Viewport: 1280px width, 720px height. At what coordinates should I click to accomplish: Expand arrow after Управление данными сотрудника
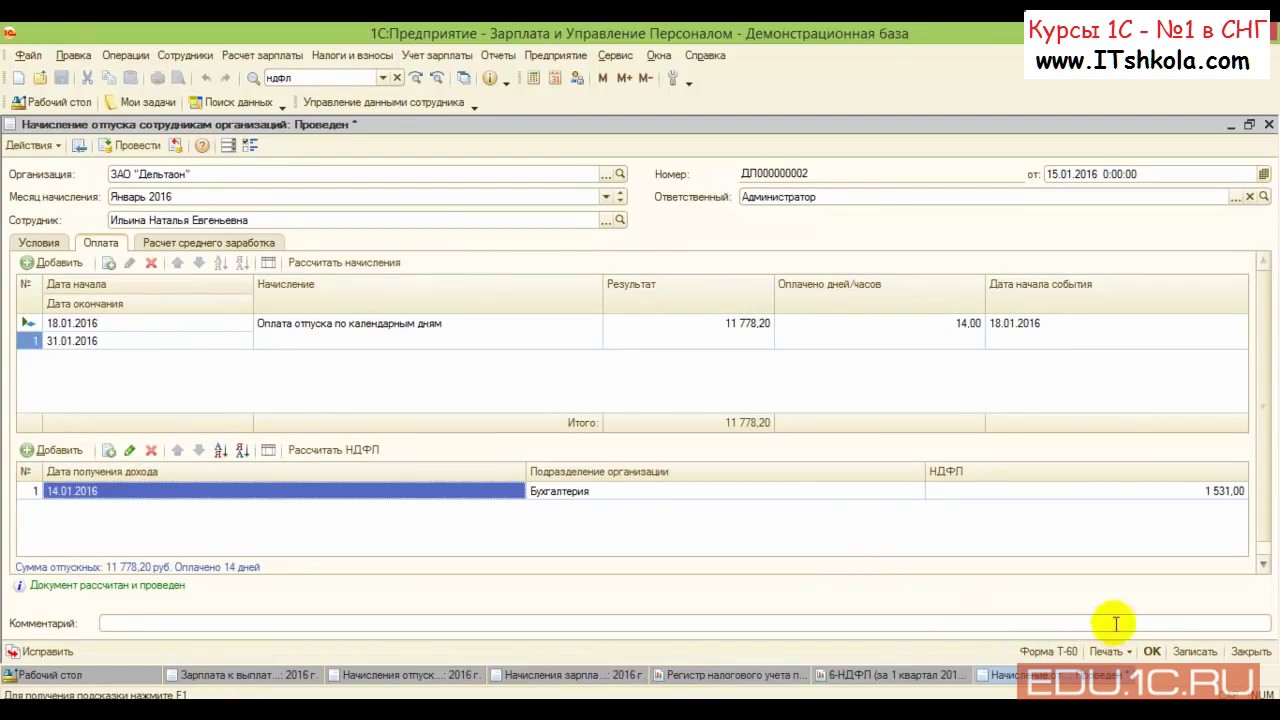coord(474,106)
